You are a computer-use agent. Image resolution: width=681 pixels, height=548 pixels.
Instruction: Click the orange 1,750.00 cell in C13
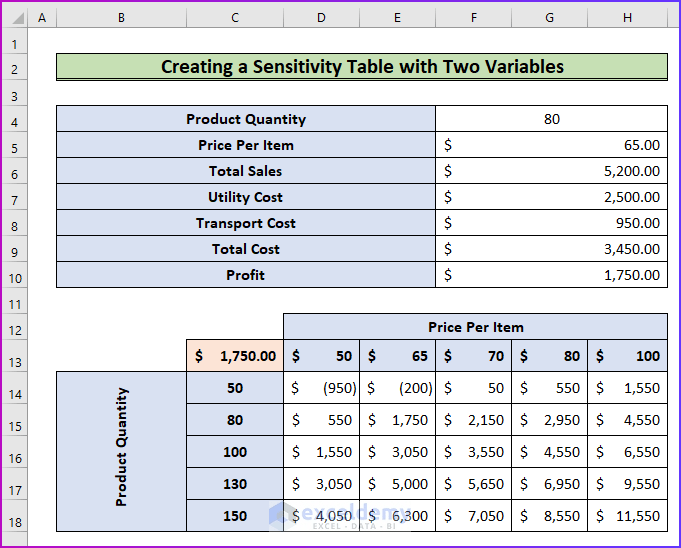click(x=235, y=356)
